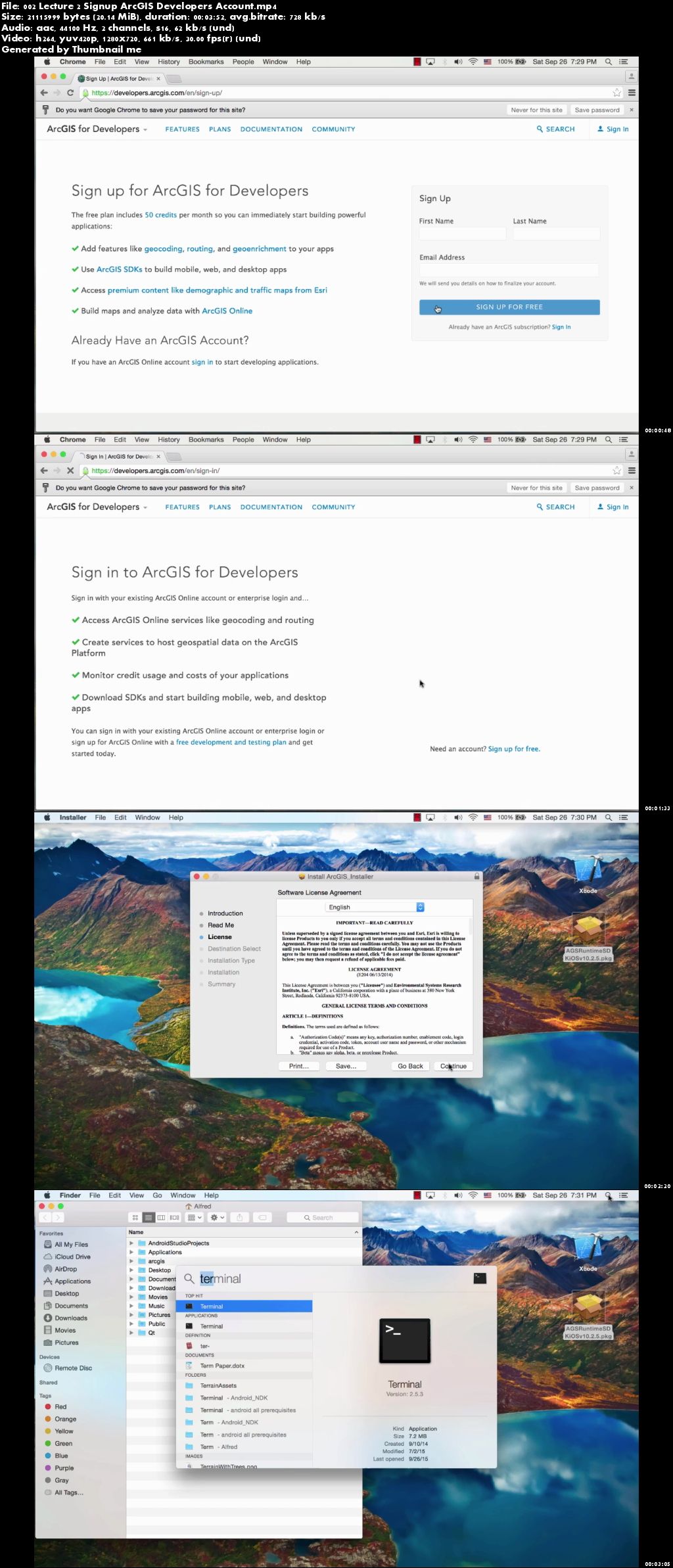Click Save password on the Sign Up page bar
This screenshot has width=673, height=1568.
tap(597, 110)
